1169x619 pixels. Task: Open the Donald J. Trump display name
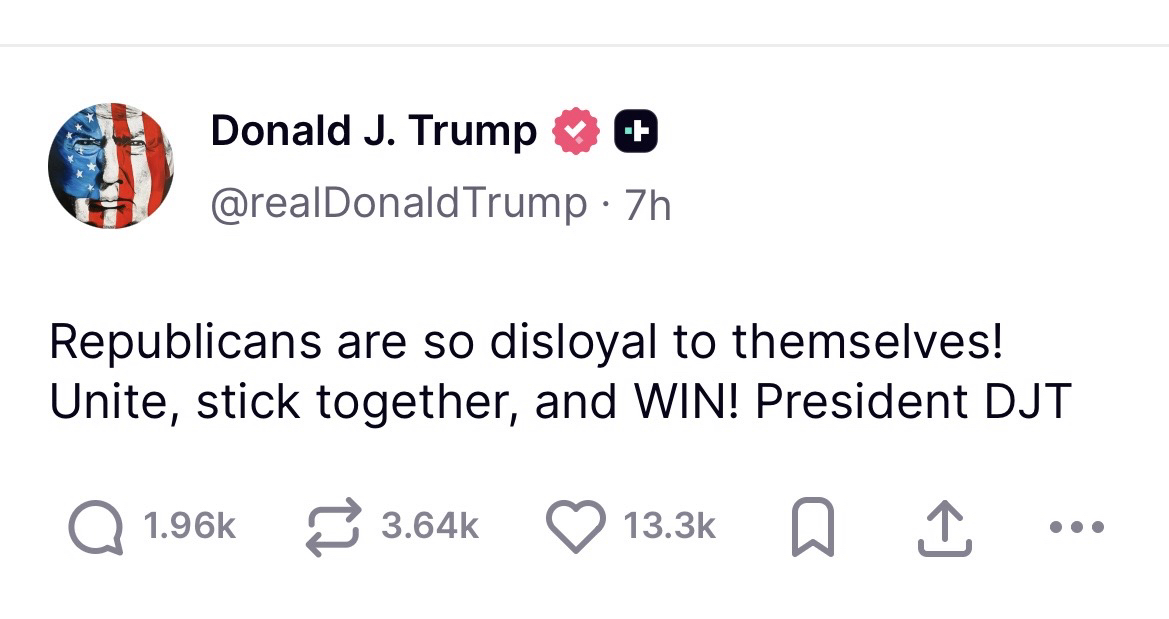(374, 131)
